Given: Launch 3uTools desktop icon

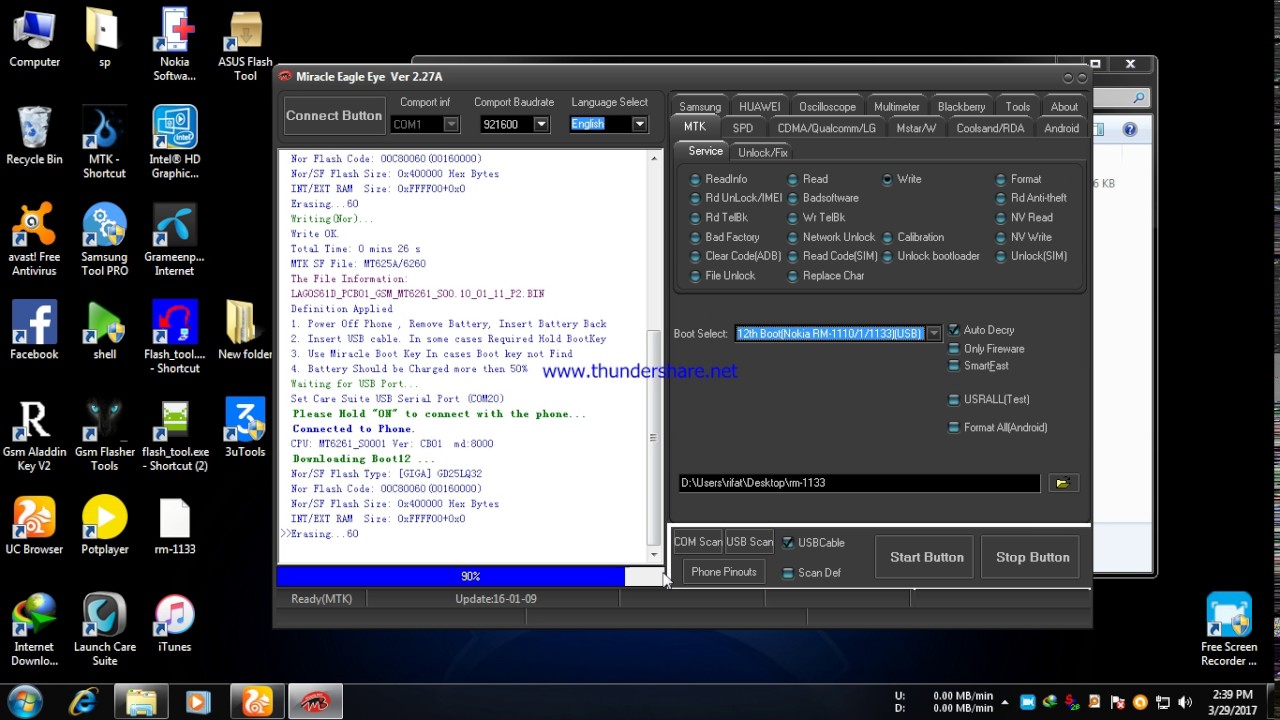Looking at the screenshot, I should [x=245, y=430].
